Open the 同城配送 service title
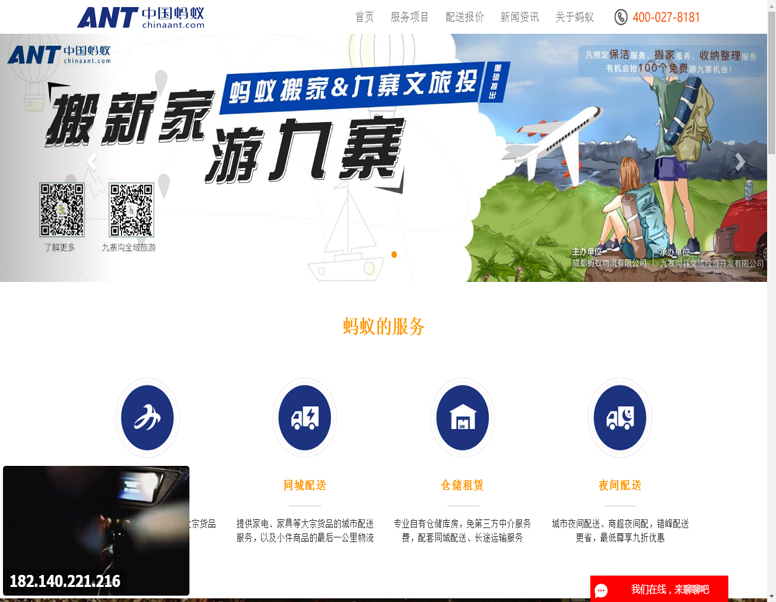 tap(305, 485)
